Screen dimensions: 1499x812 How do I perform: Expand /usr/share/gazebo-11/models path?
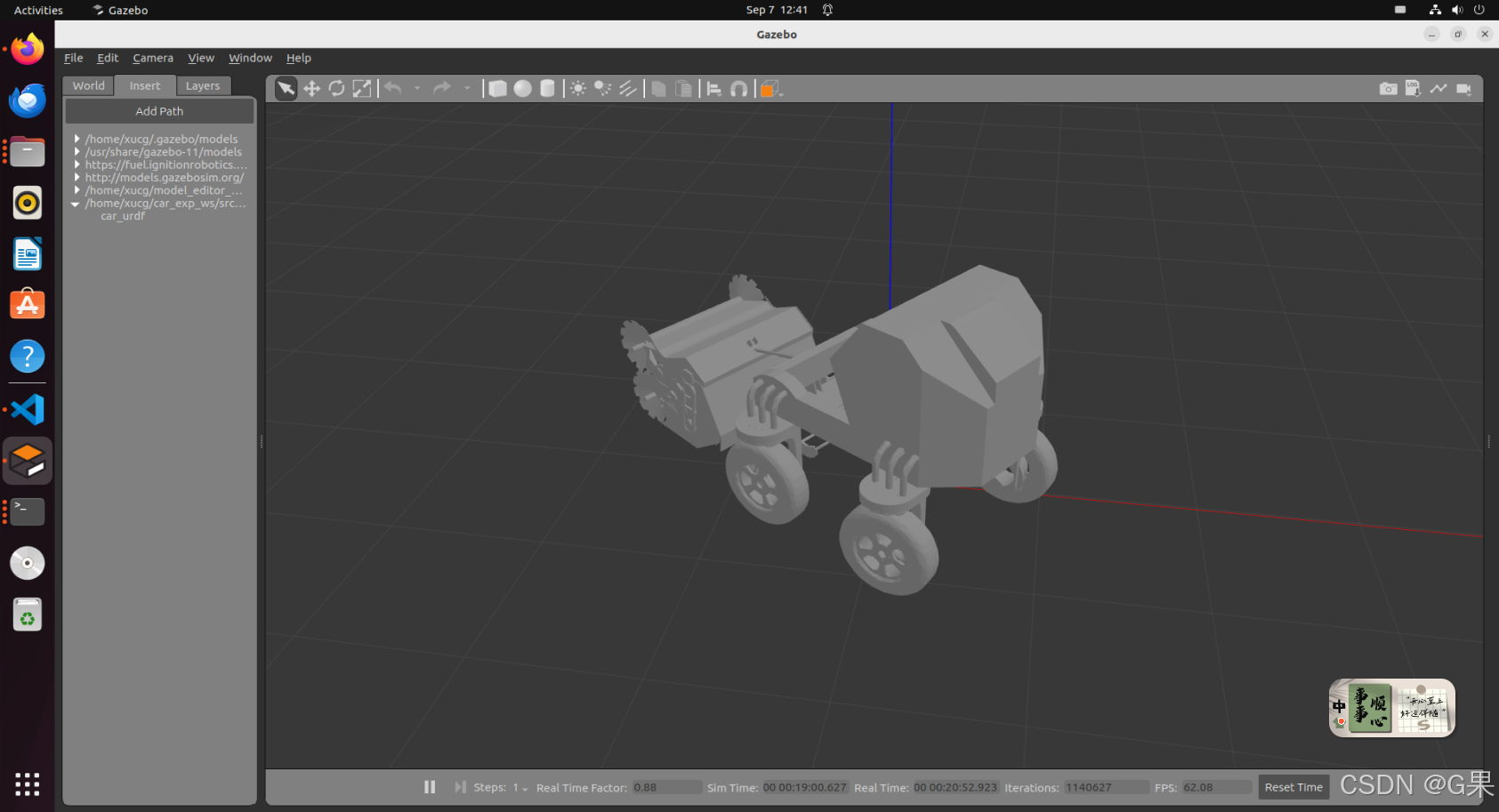click(x=77, y=152)
